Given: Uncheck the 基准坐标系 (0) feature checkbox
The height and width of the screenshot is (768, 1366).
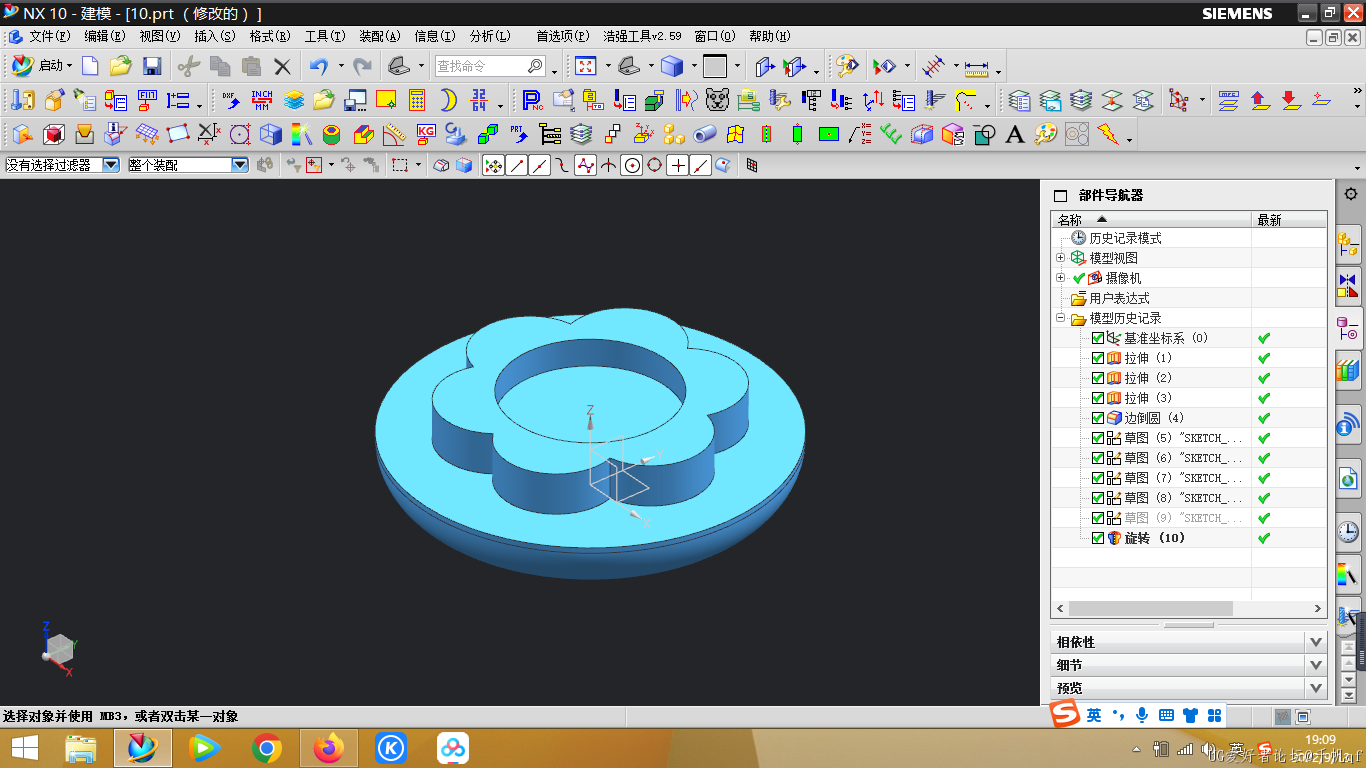Looking at the screenshot, I should pos(1098,338).
